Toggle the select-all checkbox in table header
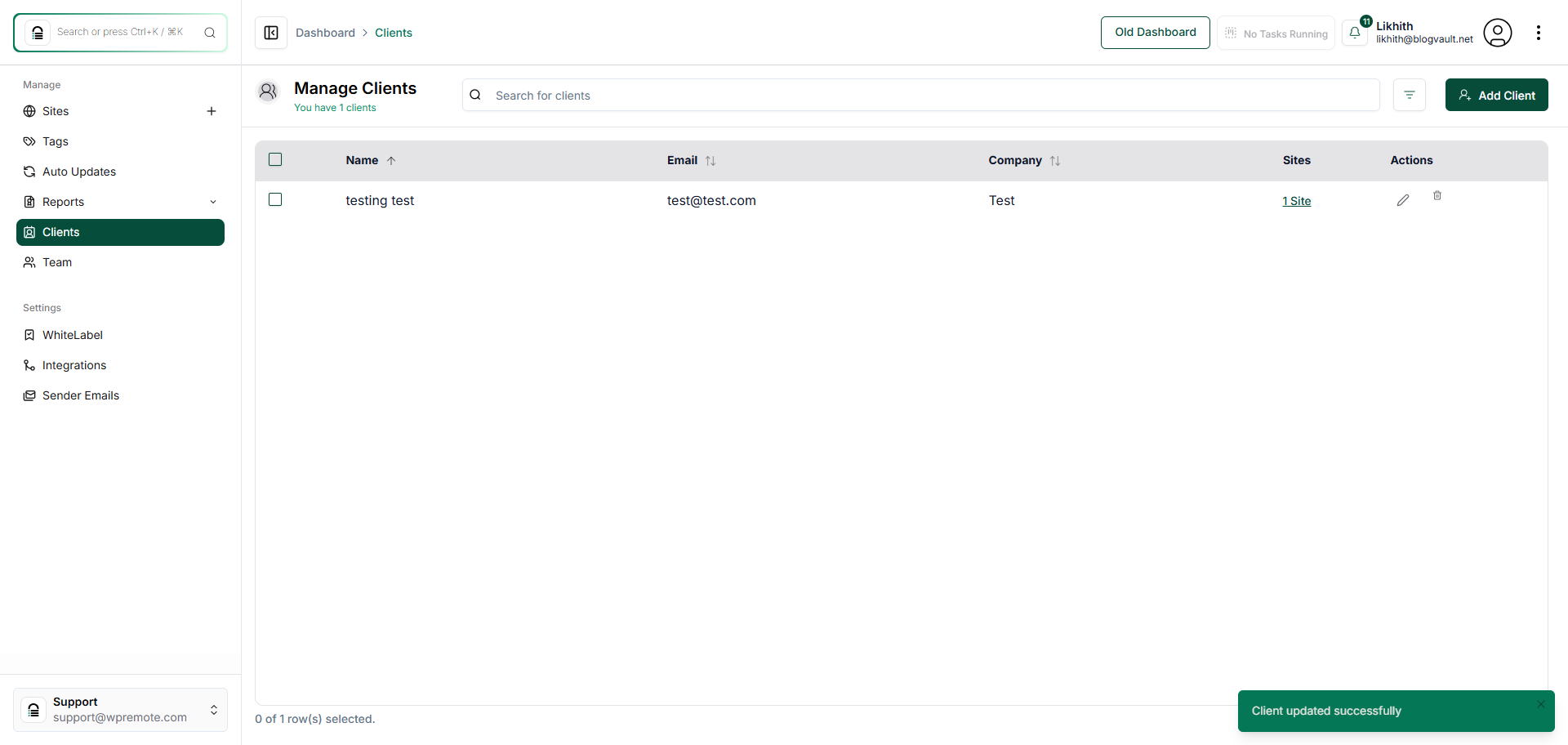This screenshot has height=745, width=1568. point(274,159)
